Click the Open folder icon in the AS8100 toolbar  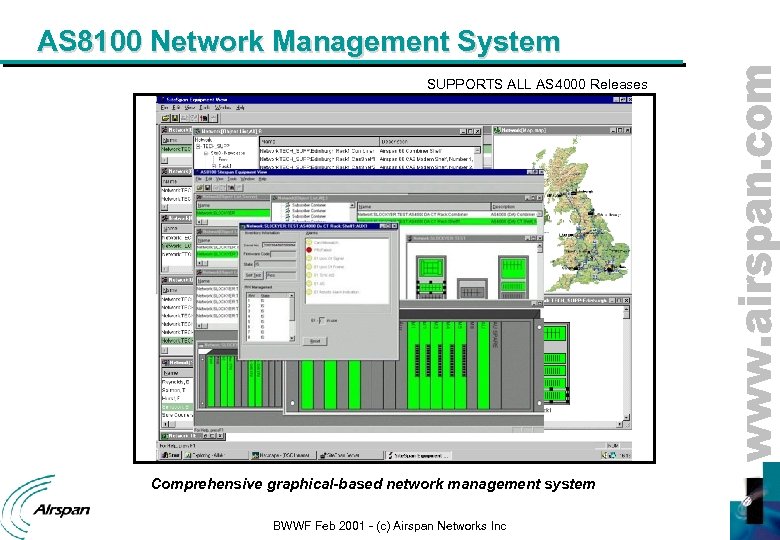[x=200, y=187]
